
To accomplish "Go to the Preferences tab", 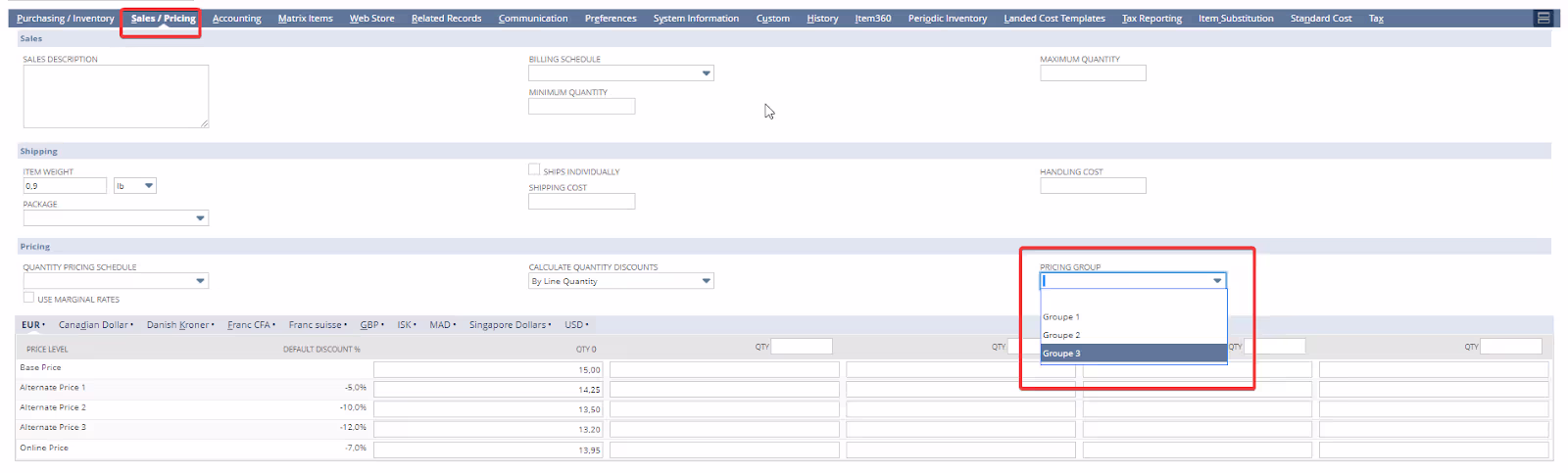I will click(x=611, y=19).
